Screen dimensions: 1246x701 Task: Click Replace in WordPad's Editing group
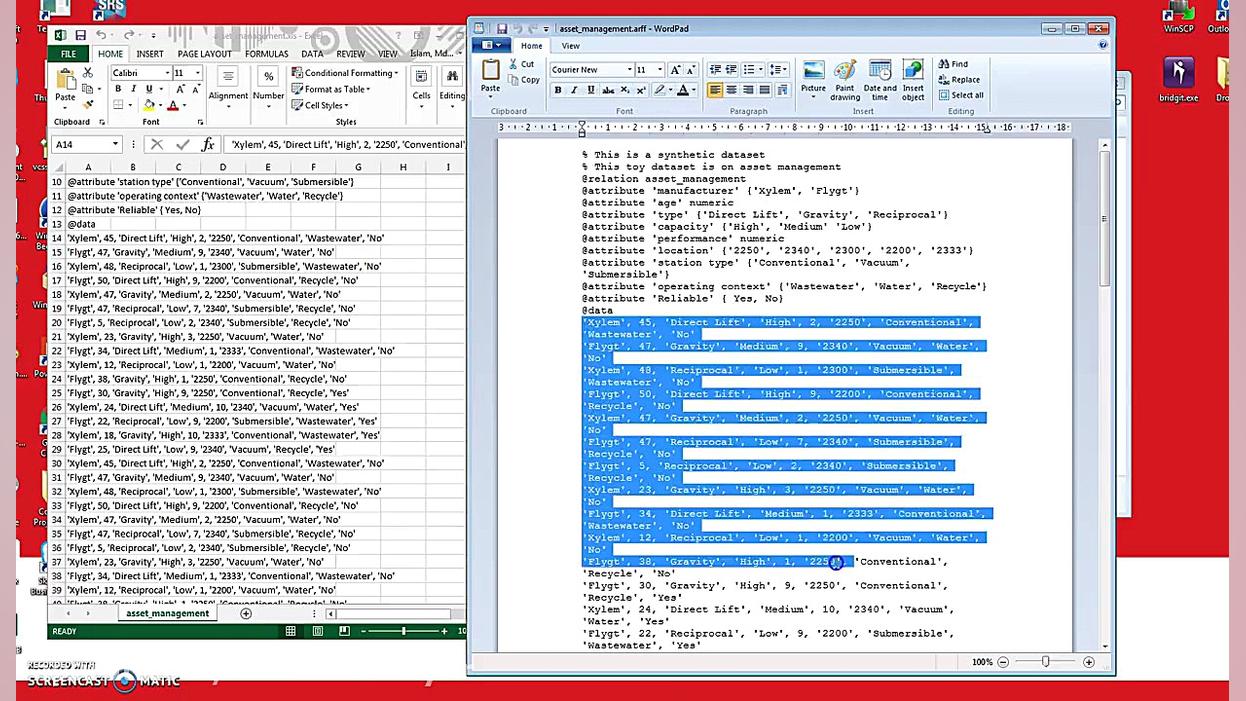point(959,80)
